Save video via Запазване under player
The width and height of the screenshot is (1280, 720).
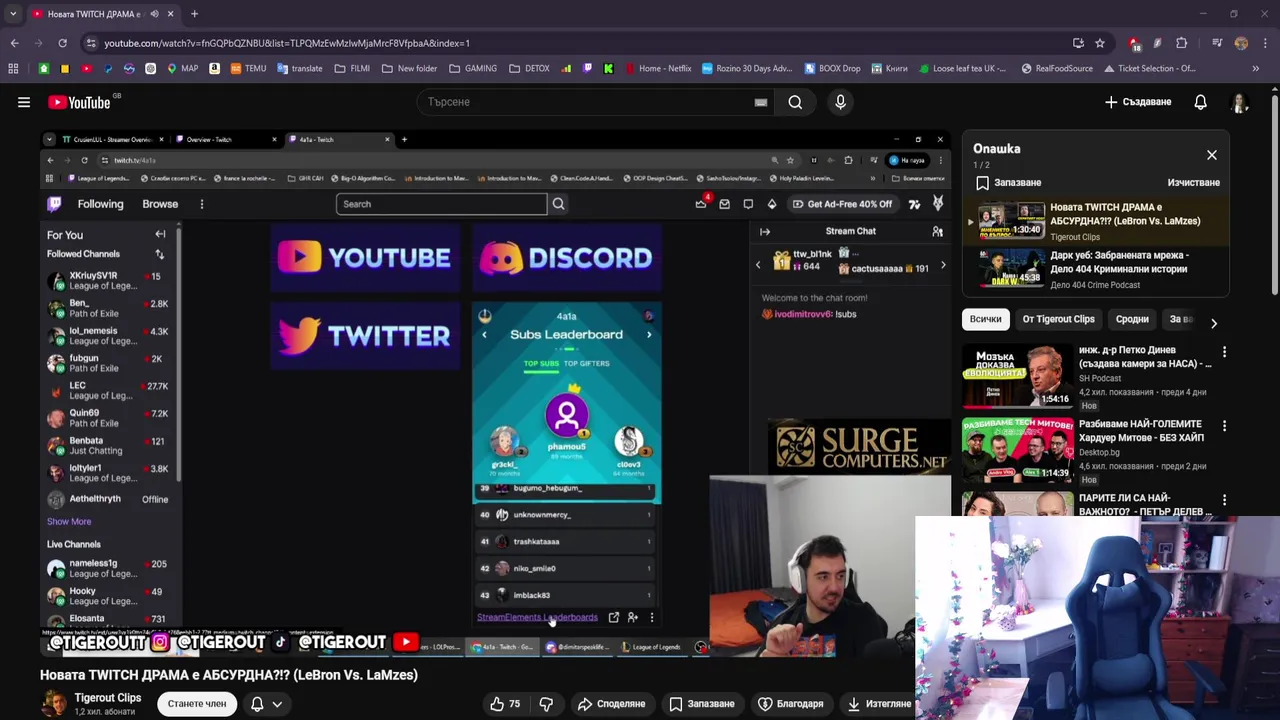[x=701, y=704]
